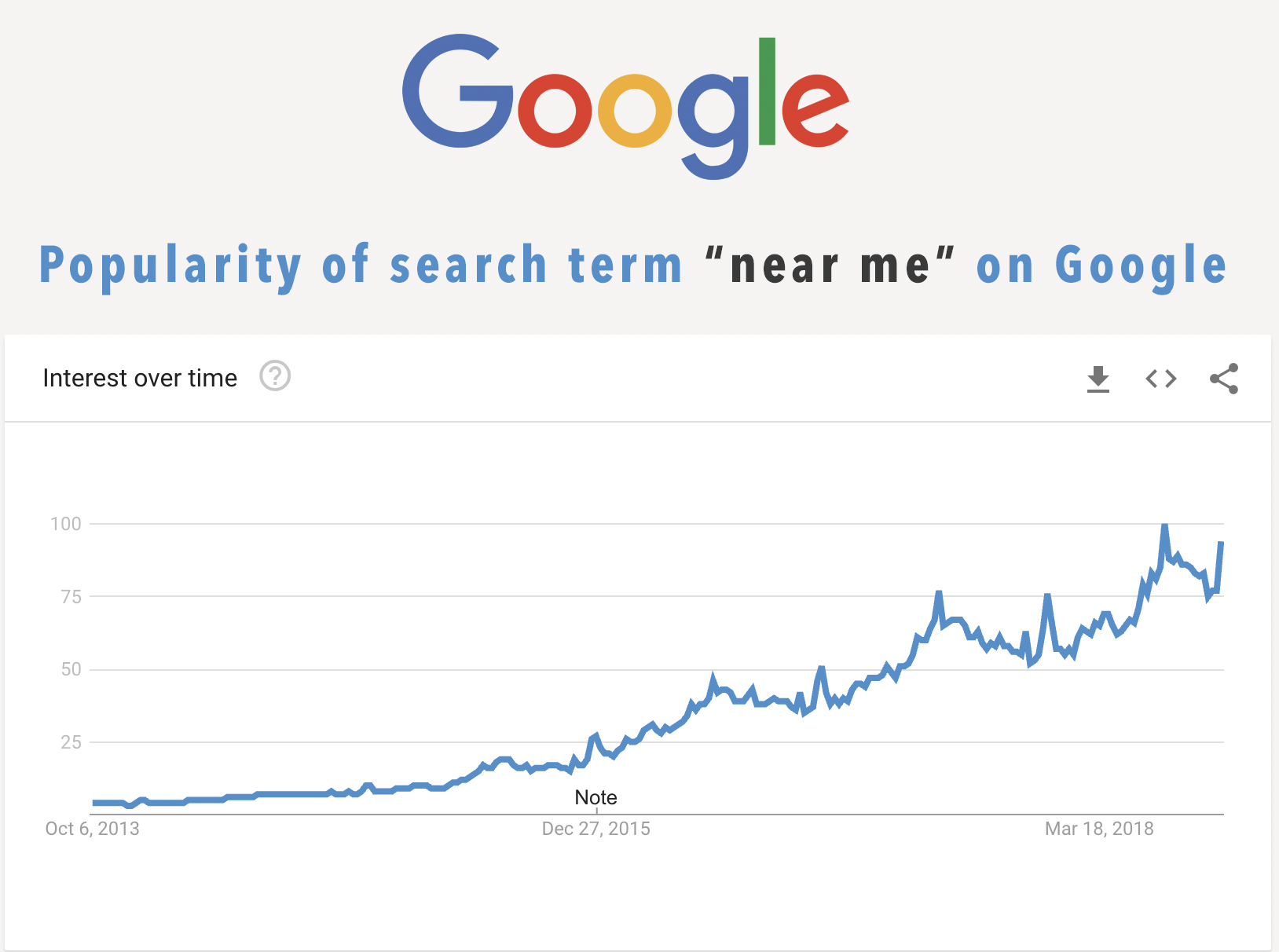Click the "Popularity of search term" title text

pyautogui.click(x=361, y=265)
